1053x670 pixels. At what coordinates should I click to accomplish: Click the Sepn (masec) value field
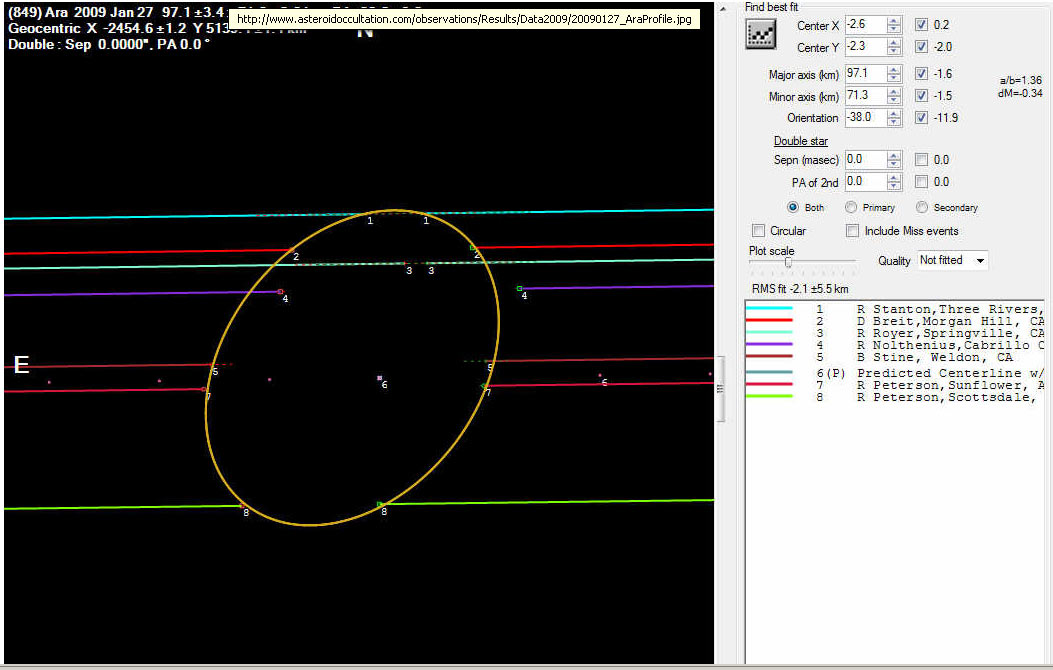[x=866, y=160]
